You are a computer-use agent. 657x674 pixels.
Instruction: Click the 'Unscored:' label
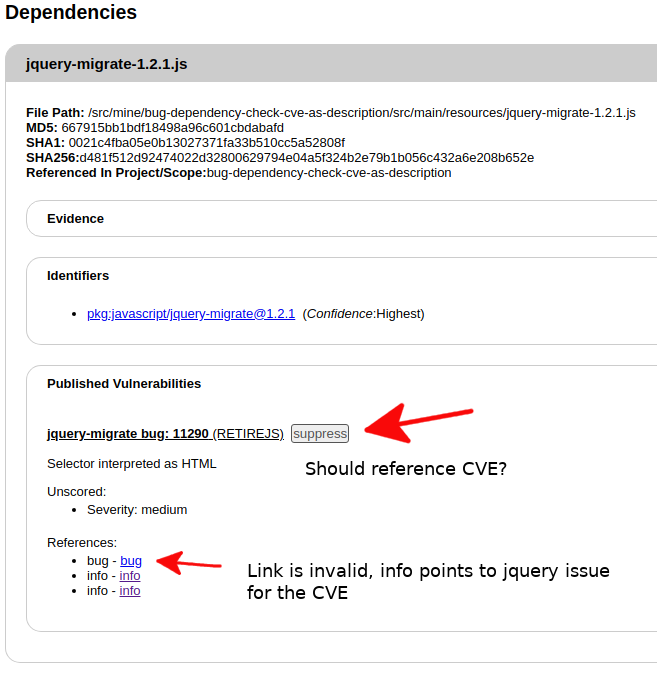coord(77,492)
